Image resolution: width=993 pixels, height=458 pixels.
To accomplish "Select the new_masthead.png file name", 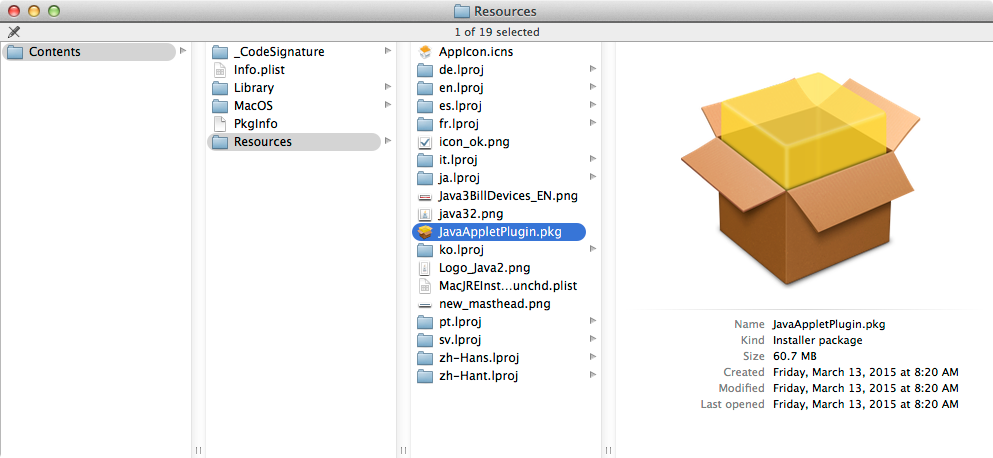I will click(495, 304).
